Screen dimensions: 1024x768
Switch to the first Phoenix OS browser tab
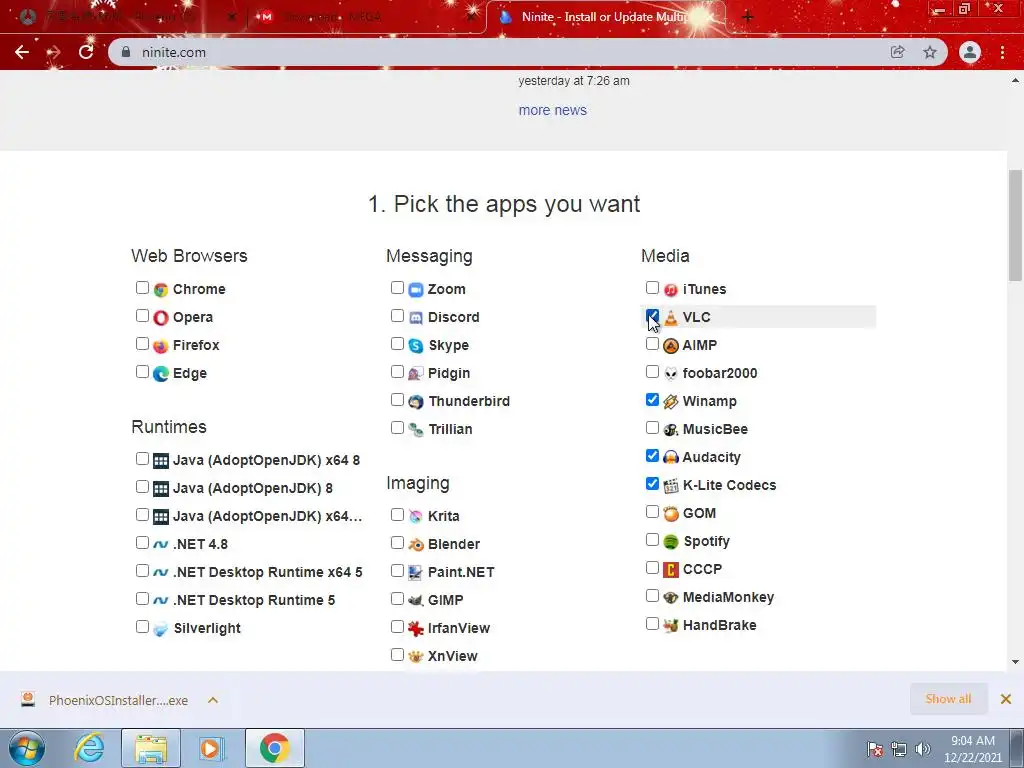(126, 17)
